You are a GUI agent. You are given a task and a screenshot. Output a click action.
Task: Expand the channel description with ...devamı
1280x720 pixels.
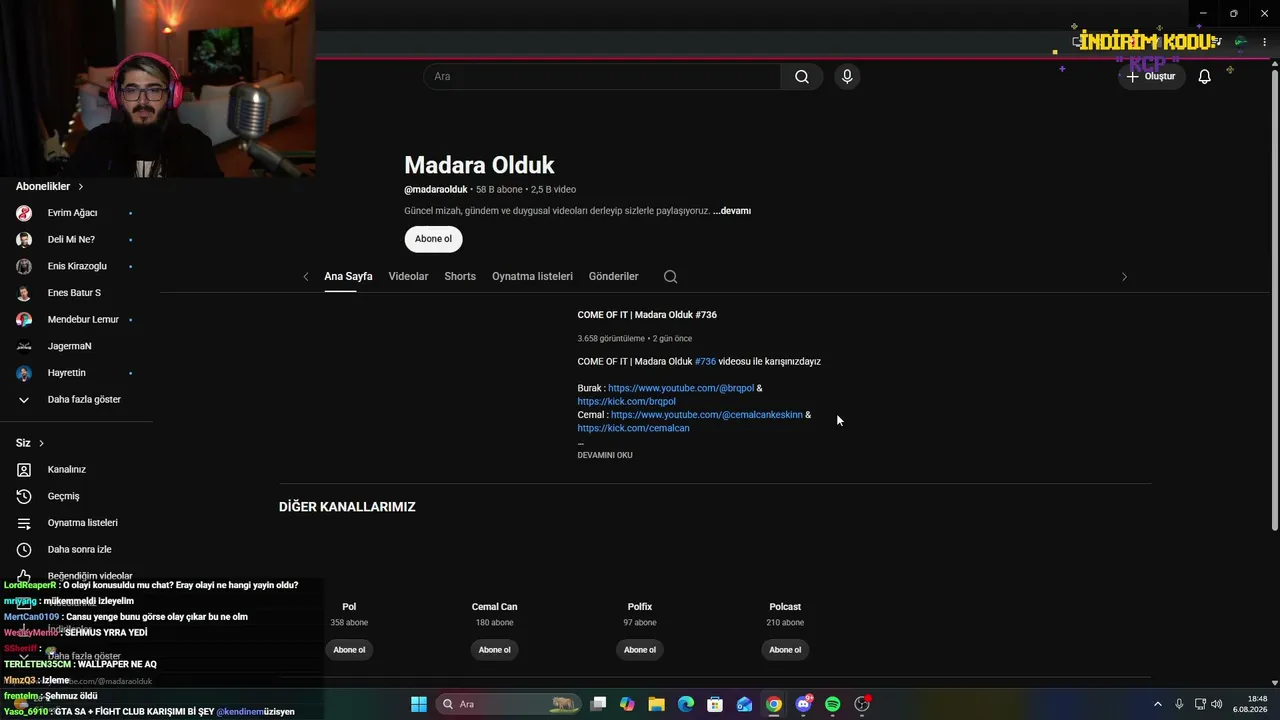point(732,211)
